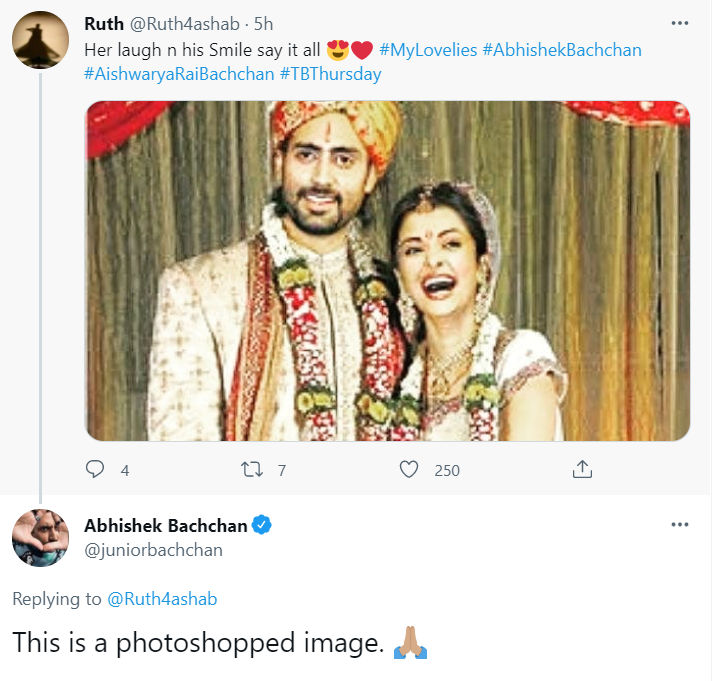Open the #AbhishekBachchan hashtag
This screenshot has width=713, height=681.
562,50
